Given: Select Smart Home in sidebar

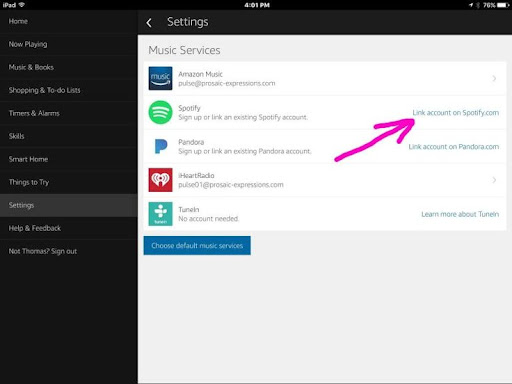Looking at the screenshot, I should pyautogui.click(x=69, y=159).
